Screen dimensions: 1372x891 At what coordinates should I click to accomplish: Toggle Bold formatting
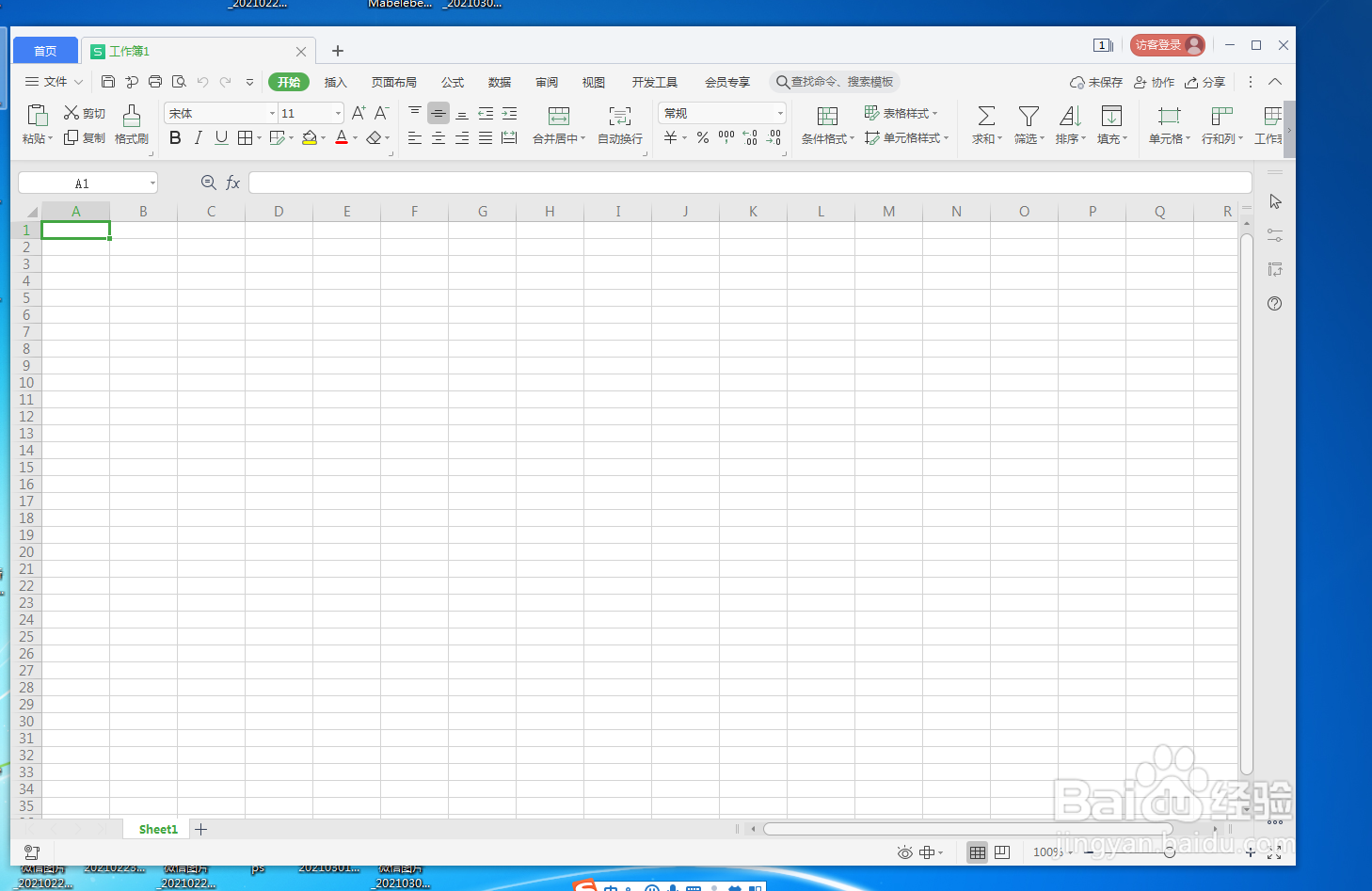point(175,137)
